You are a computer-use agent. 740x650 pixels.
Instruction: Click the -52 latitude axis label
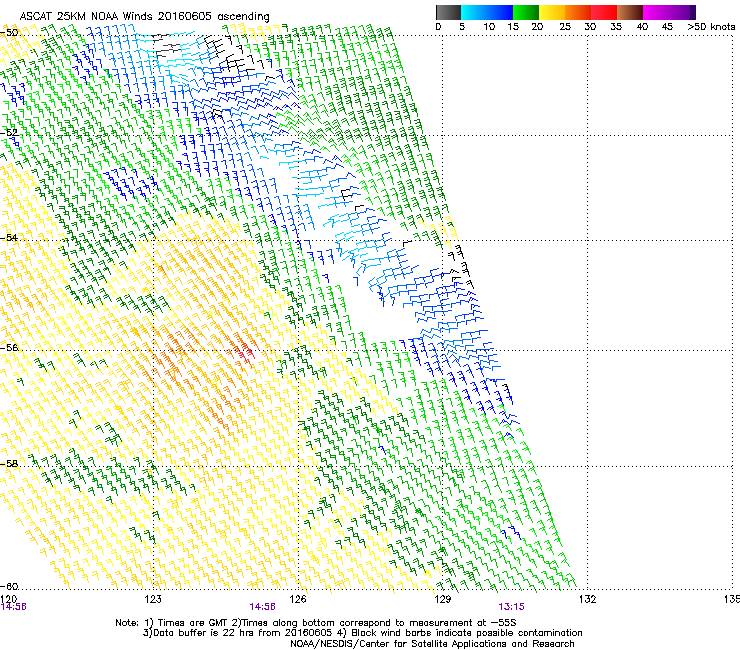tap(9, 133)
